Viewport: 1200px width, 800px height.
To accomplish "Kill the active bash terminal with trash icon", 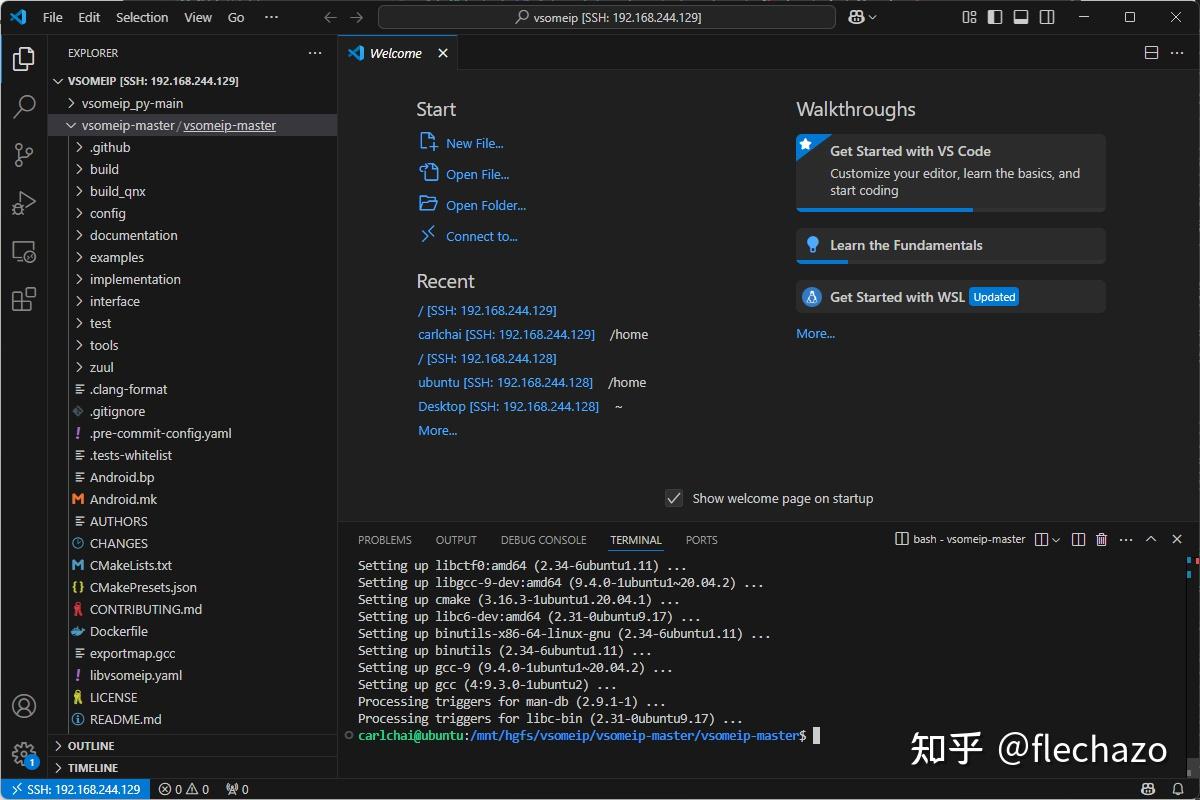I will tap(1101, 539).
